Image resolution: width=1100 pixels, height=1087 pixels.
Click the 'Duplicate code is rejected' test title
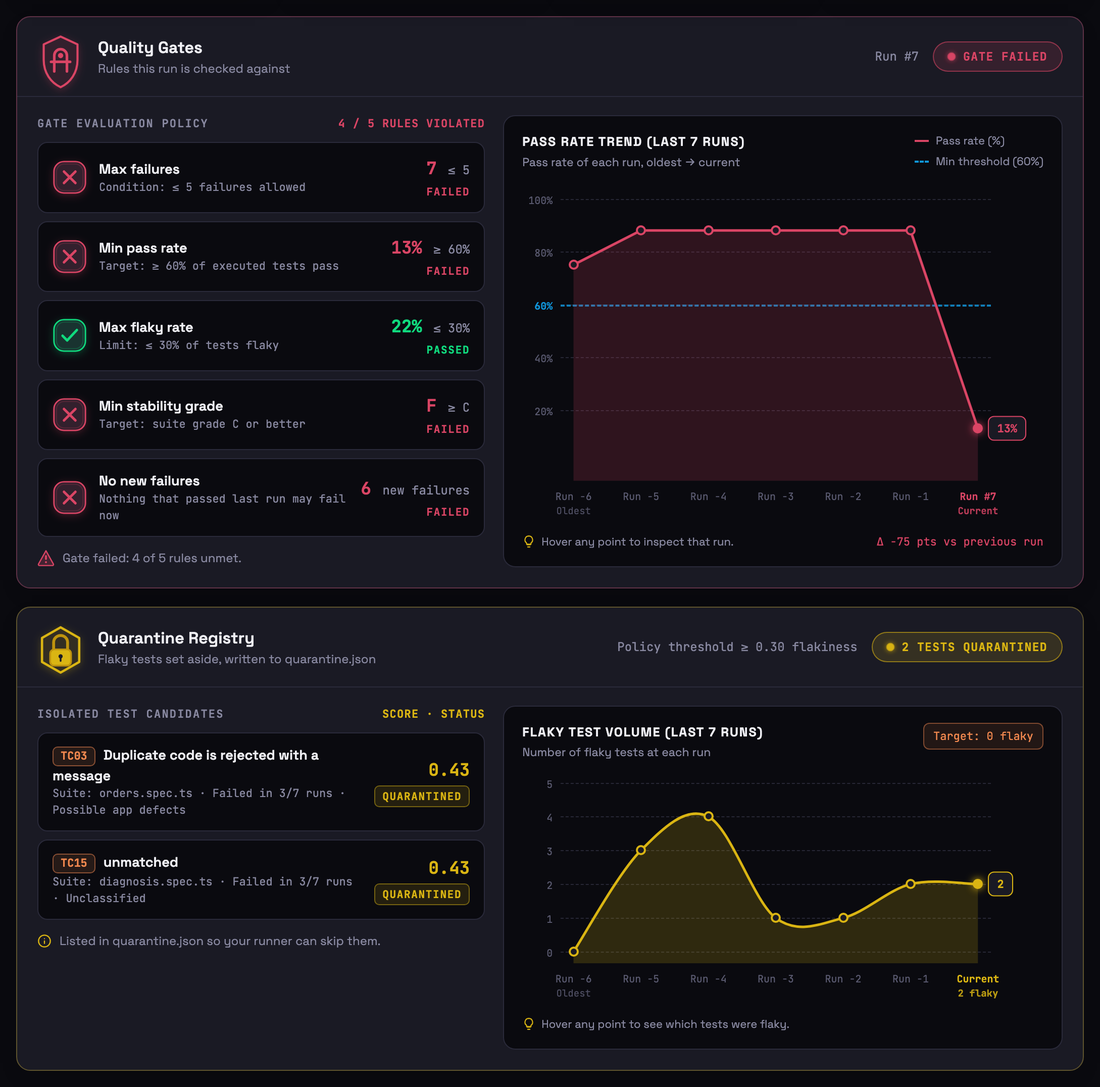click(185, 765)
